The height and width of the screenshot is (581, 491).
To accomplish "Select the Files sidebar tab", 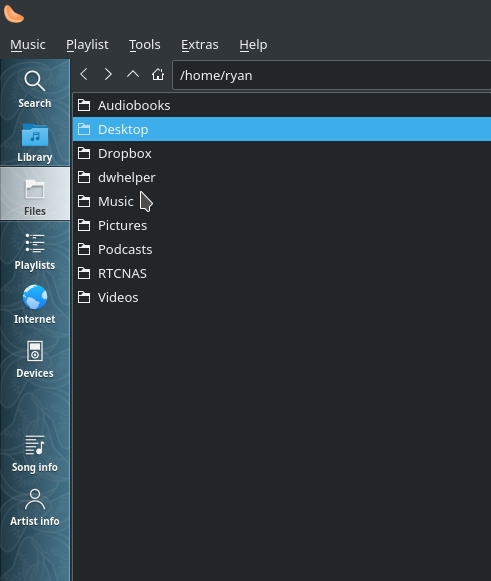I will coord(35,194).
